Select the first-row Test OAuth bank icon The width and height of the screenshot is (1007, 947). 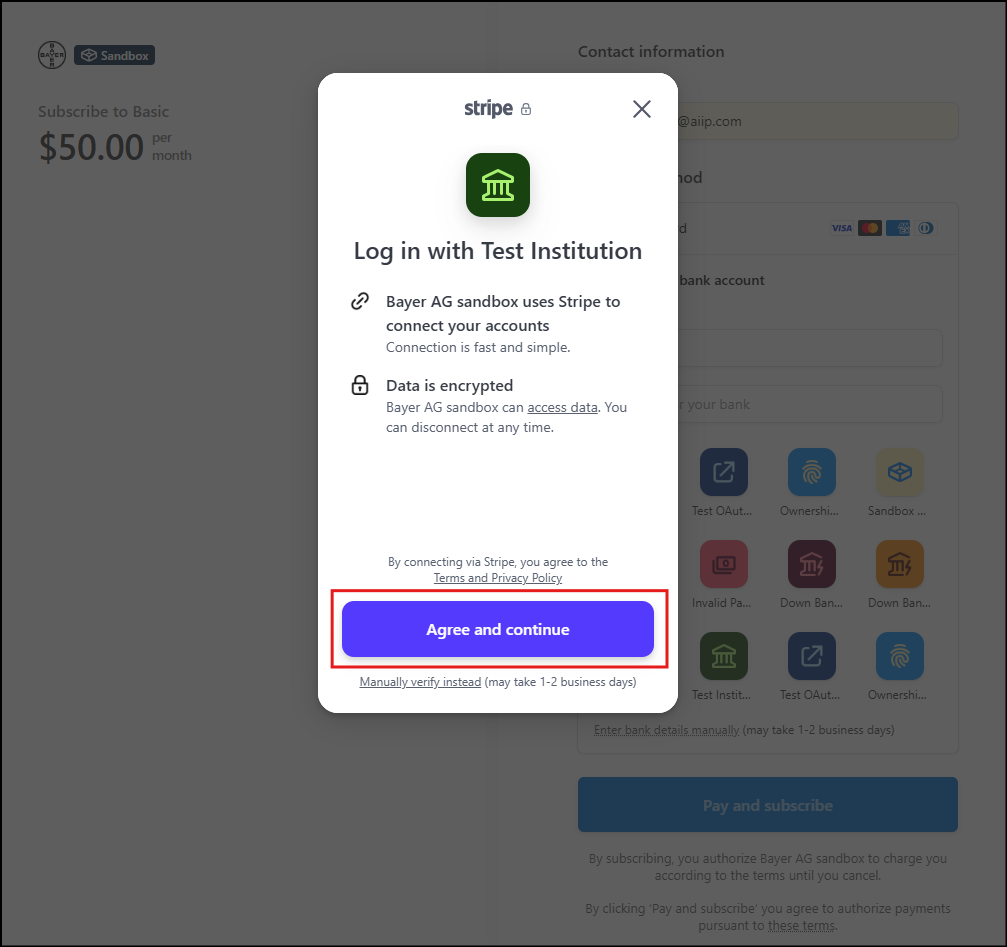click(x=724, y=472)
